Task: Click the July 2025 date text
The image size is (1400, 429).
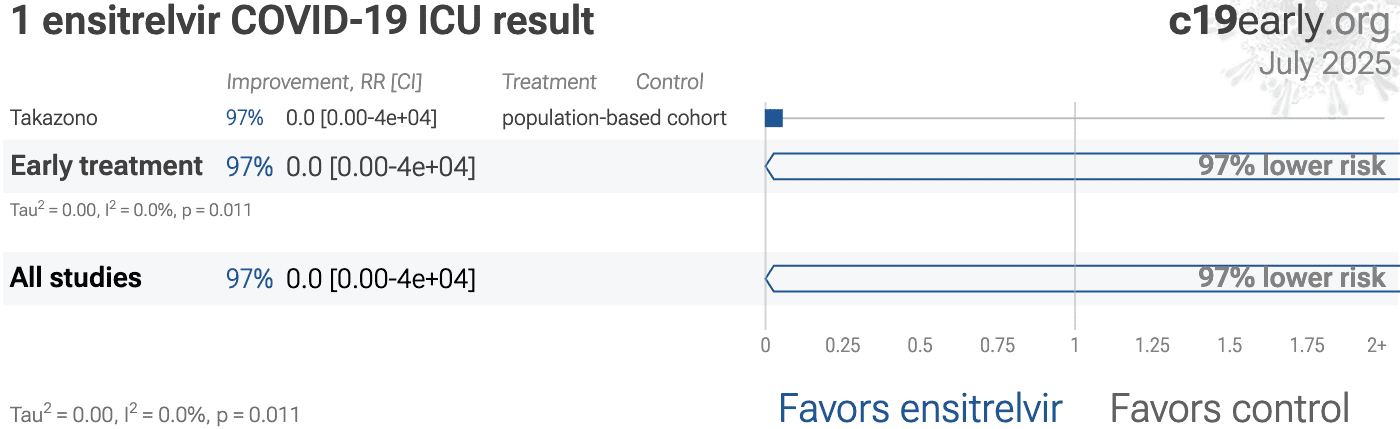Action: [x=1325, y=63]
